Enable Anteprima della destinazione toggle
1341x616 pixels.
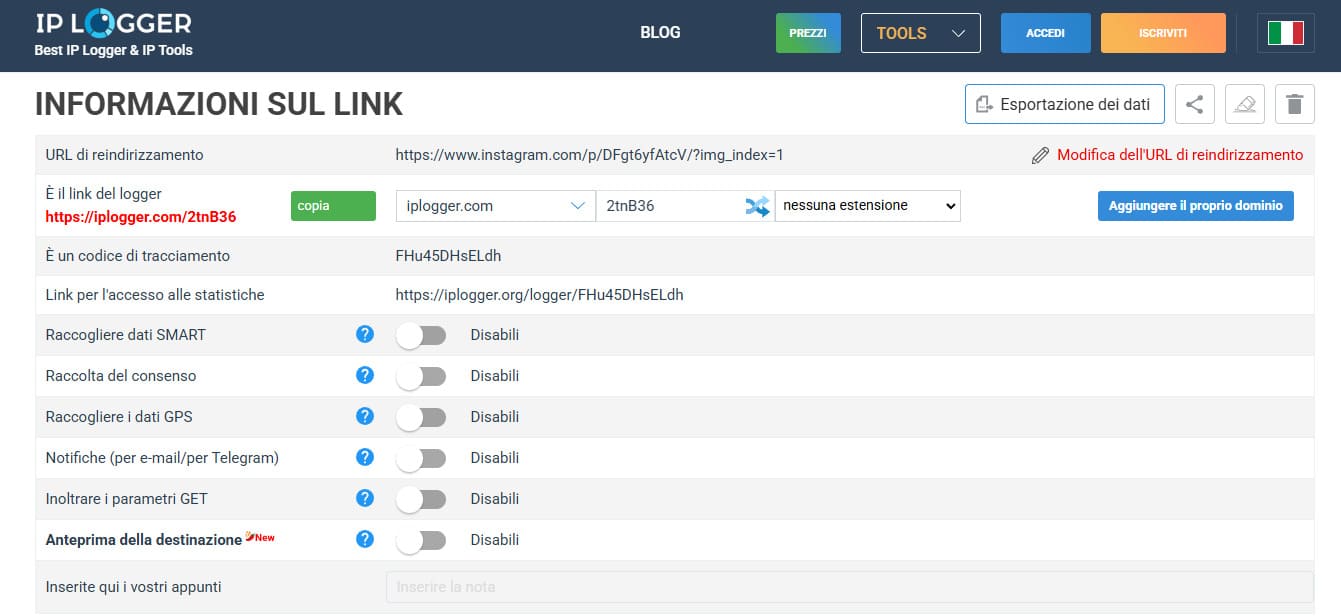click(x=421, y=540)
